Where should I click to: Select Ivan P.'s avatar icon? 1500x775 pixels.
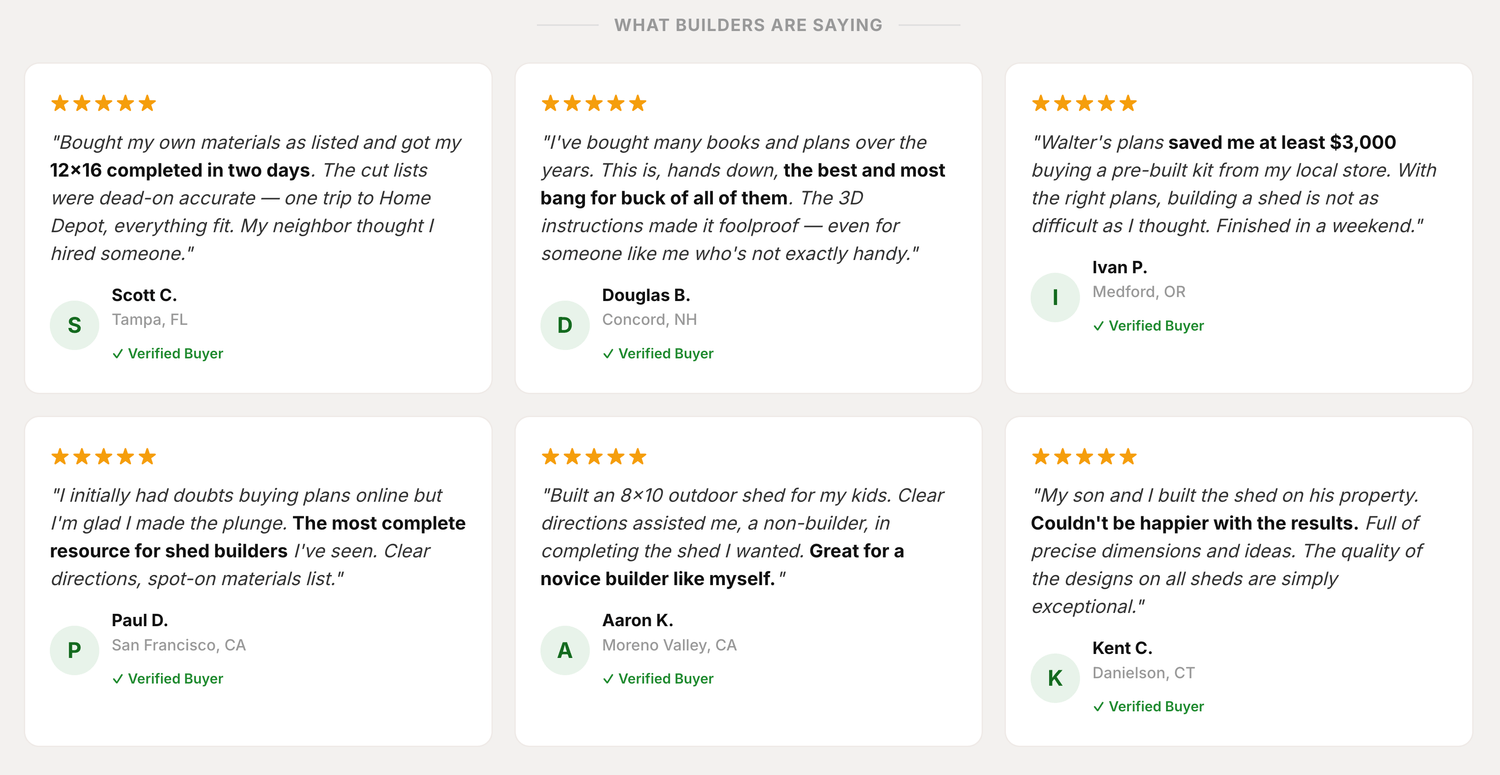(1055, 297)
